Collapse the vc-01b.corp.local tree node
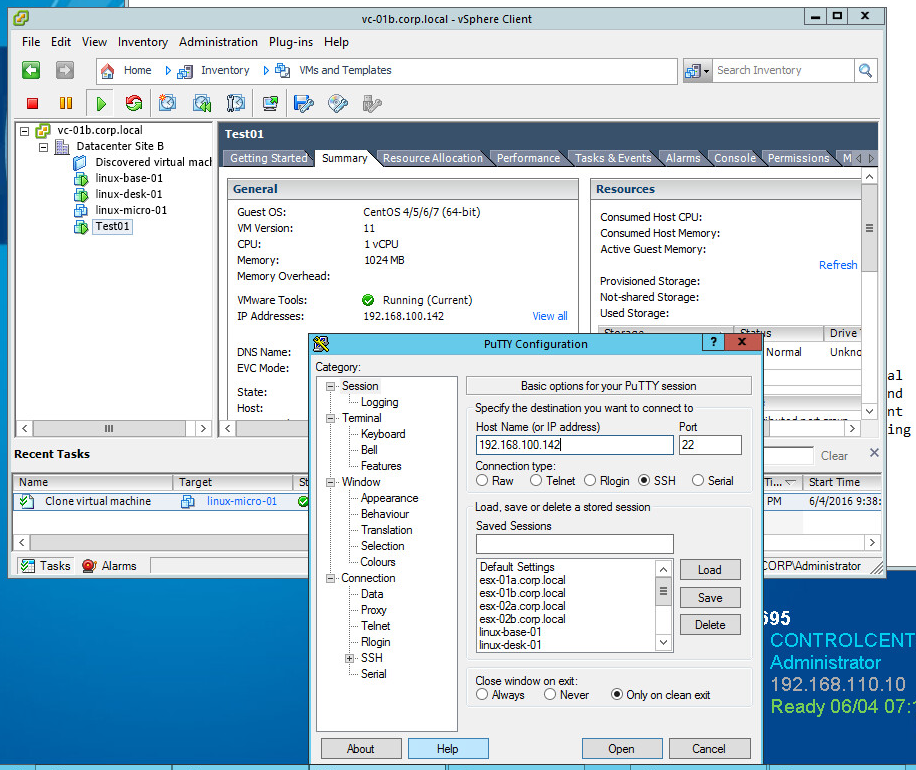This screenshot has height=770, width=916. [25, 131]
